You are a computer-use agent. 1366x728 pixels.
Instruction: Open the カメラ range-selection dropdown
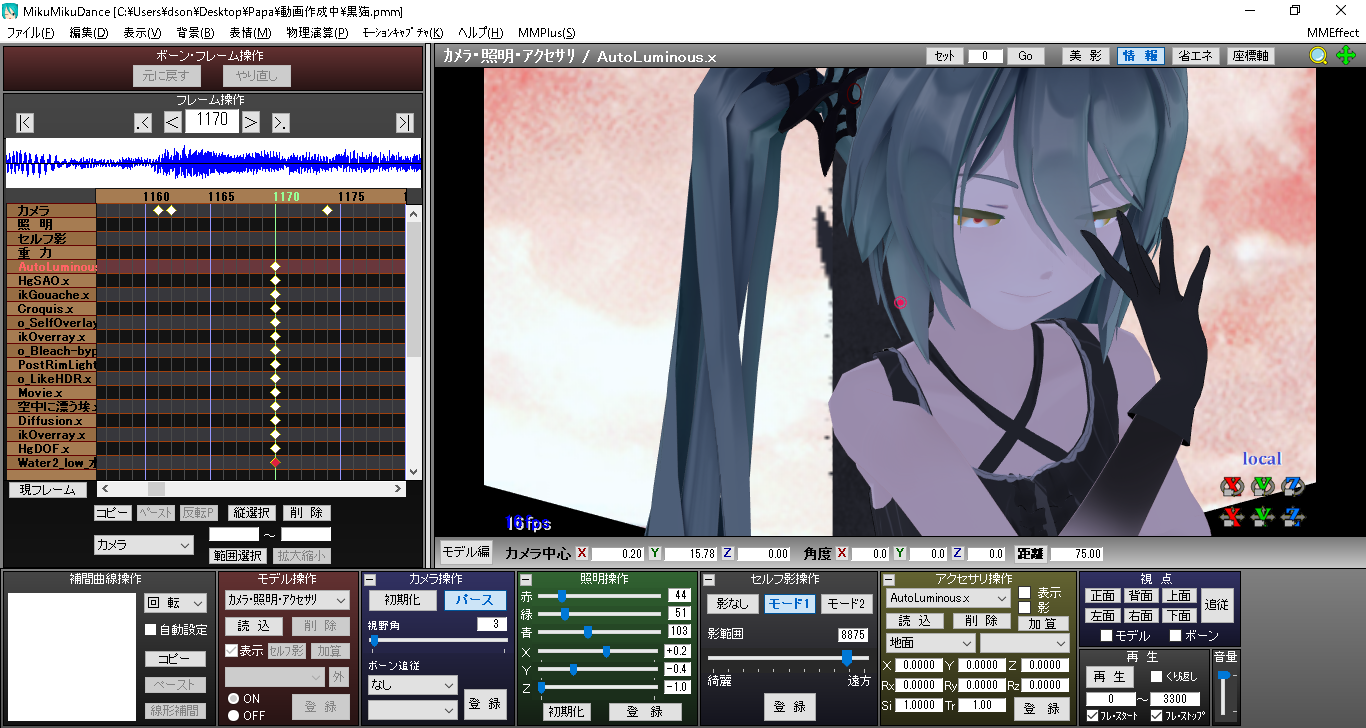[x=143, y=545]
